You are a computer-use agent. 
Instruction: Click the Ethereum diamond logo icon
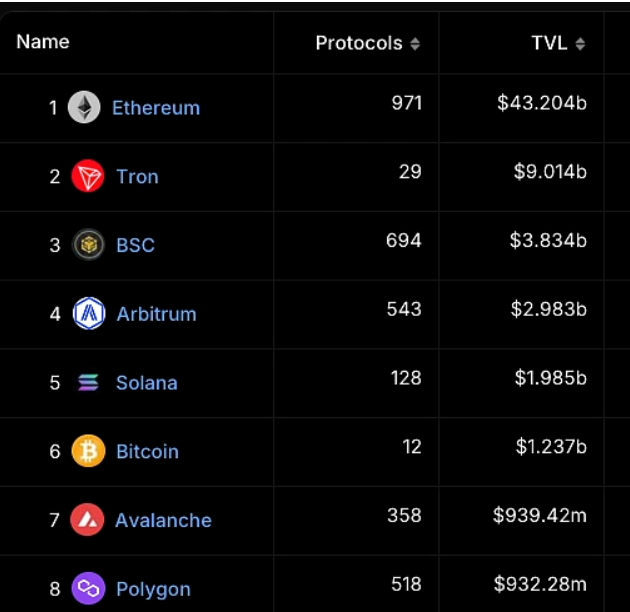click(x=84, y=107)
